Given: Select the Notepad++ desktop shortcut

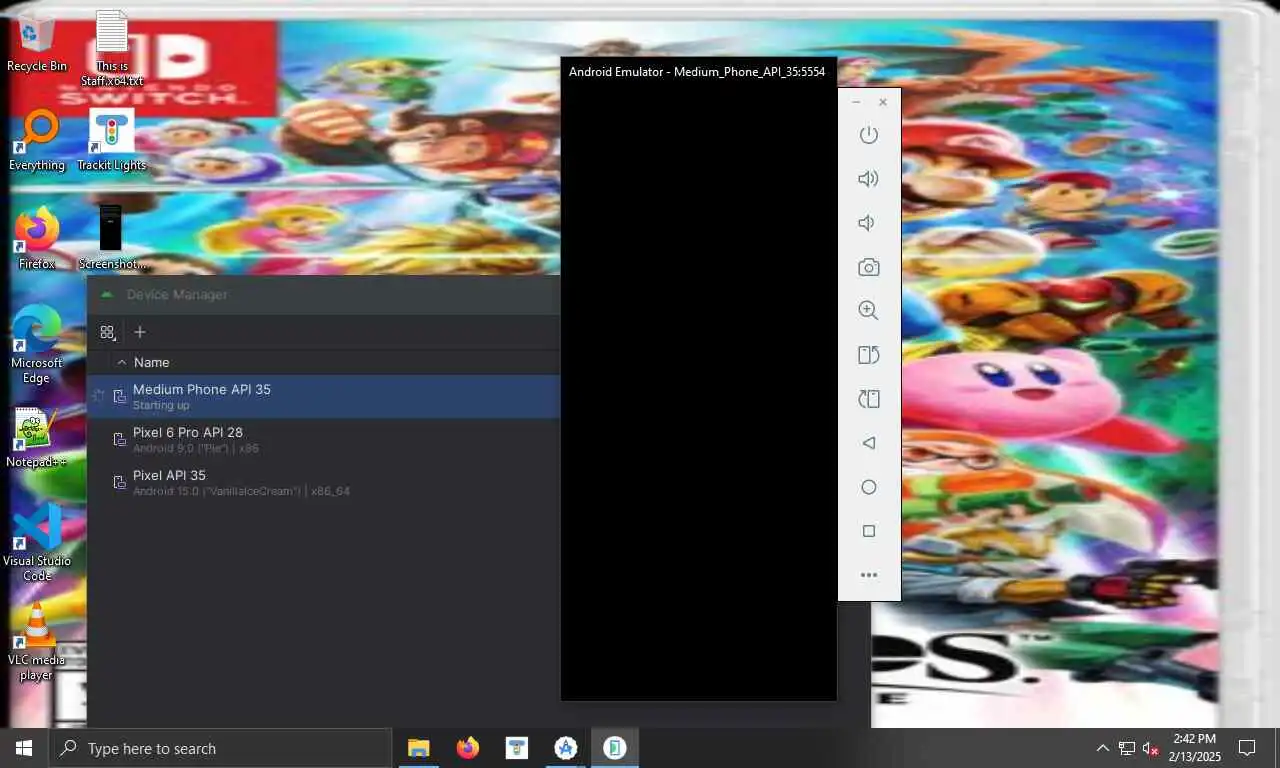Looking at the screenshot, I should tap(37, 438).
